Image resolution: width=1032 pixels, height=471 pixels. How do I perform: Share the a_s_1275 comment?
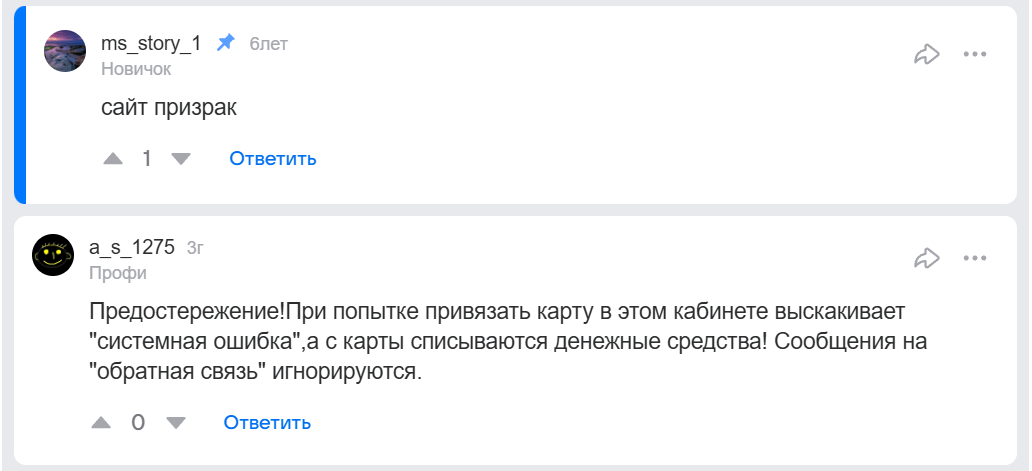click(927, 258)
